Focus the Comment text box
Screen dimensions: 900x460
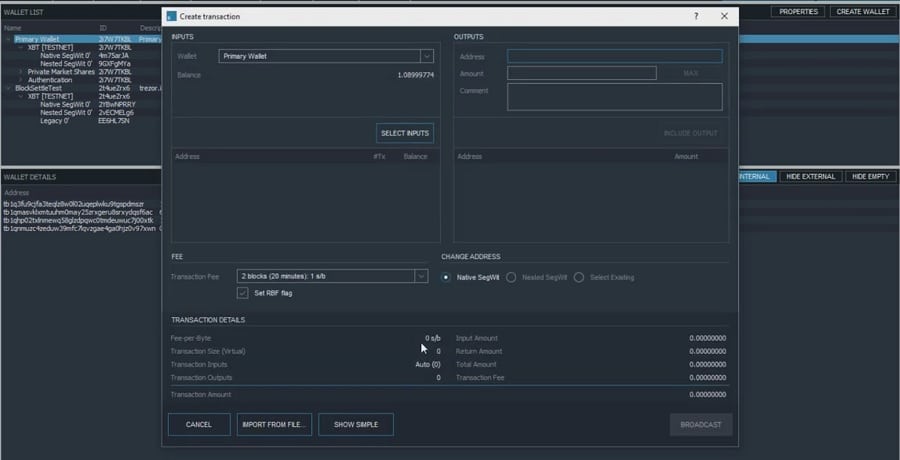tap(614, 96)
